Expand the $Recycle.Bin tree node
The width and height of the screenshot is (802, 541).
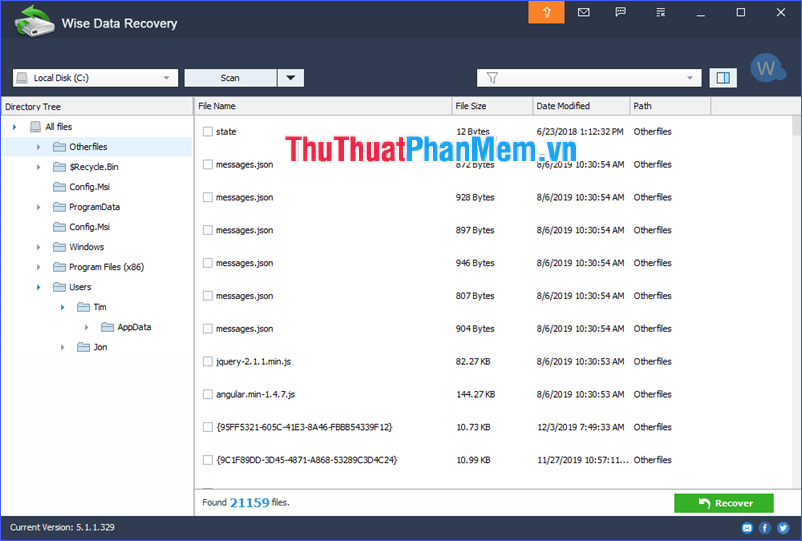tap(38, 167)
